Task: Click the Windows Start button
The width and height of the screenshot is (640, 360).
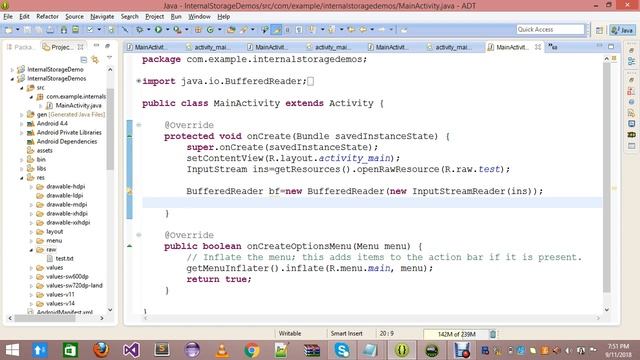Action: pos(12,350)
